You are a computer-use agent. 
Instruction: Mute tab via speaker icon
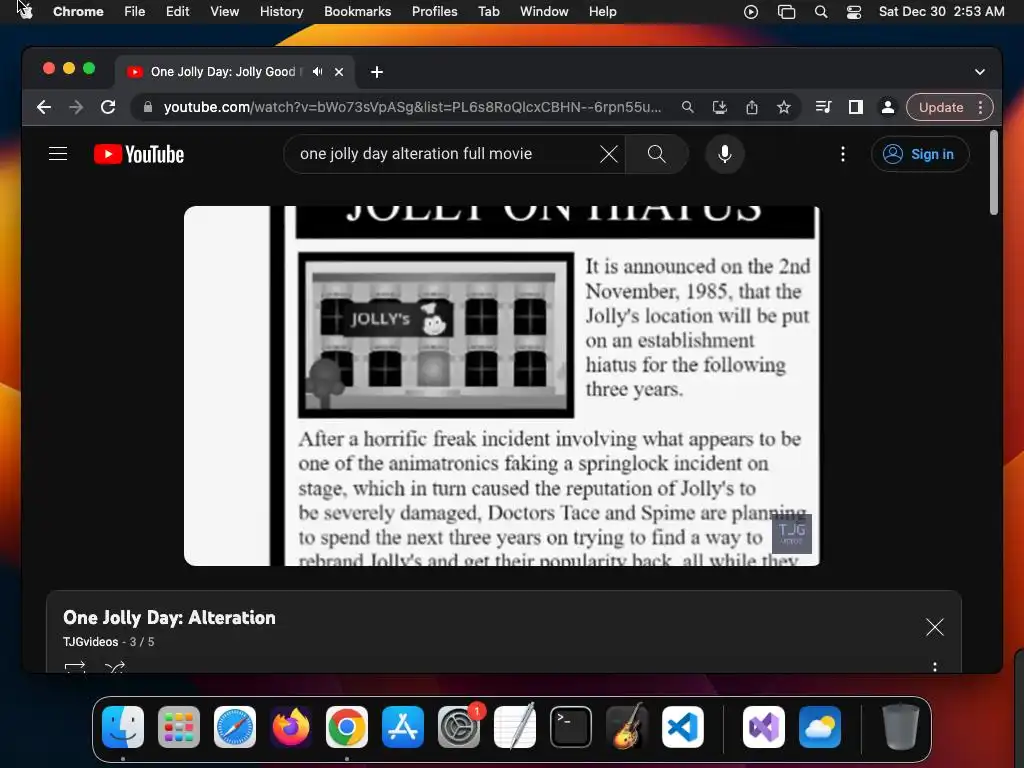[x=317, y=72]
